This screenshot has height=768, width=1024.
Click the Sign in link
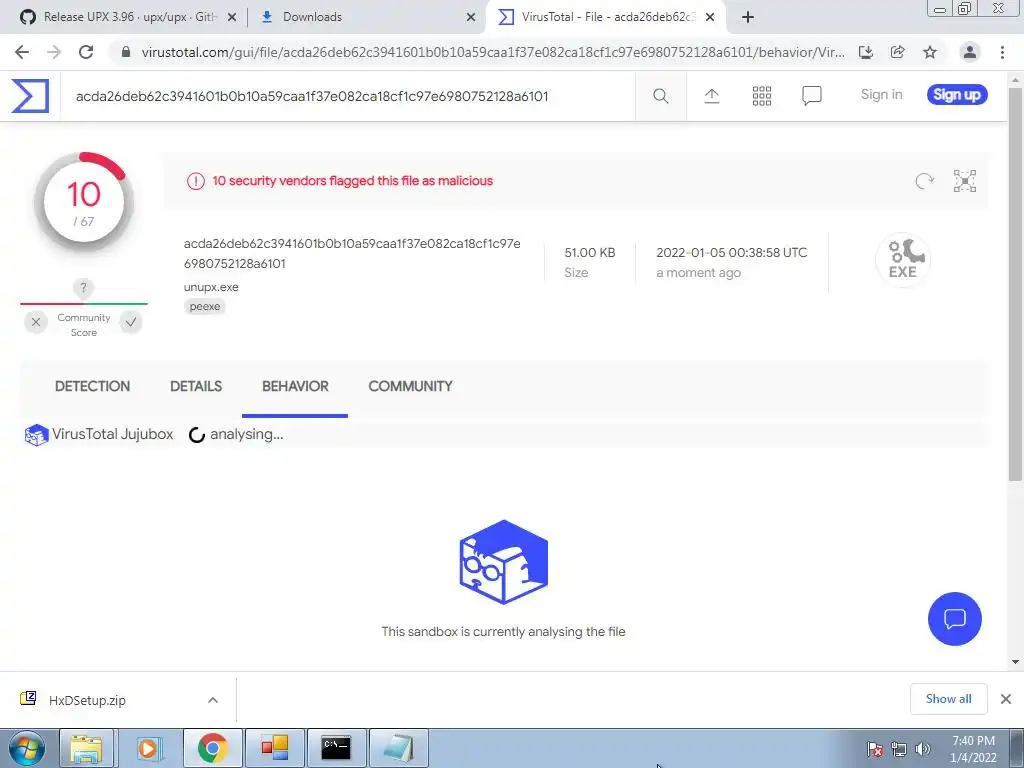point(882,95)
